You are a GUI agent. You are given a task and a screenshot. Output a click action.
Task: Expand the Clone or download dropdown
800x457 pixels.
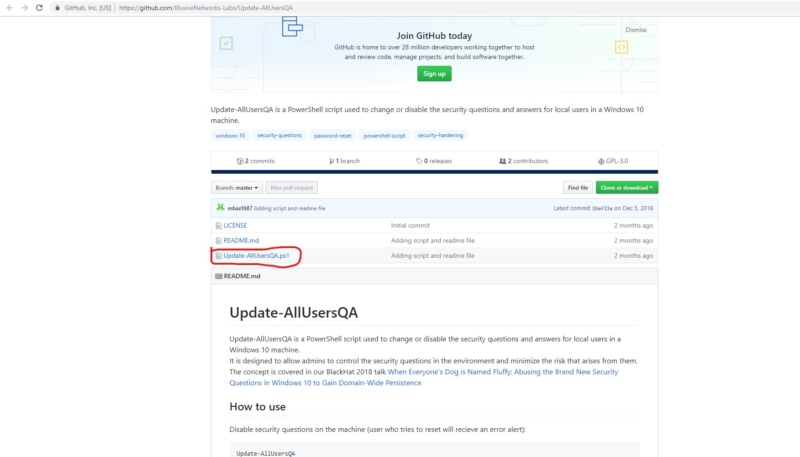pyautogui.click(x=627, y=188)
